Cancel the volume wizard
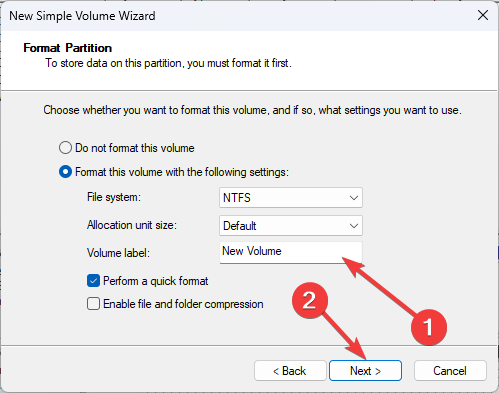This screenshot has width=499, height=393. coord(450,371)
